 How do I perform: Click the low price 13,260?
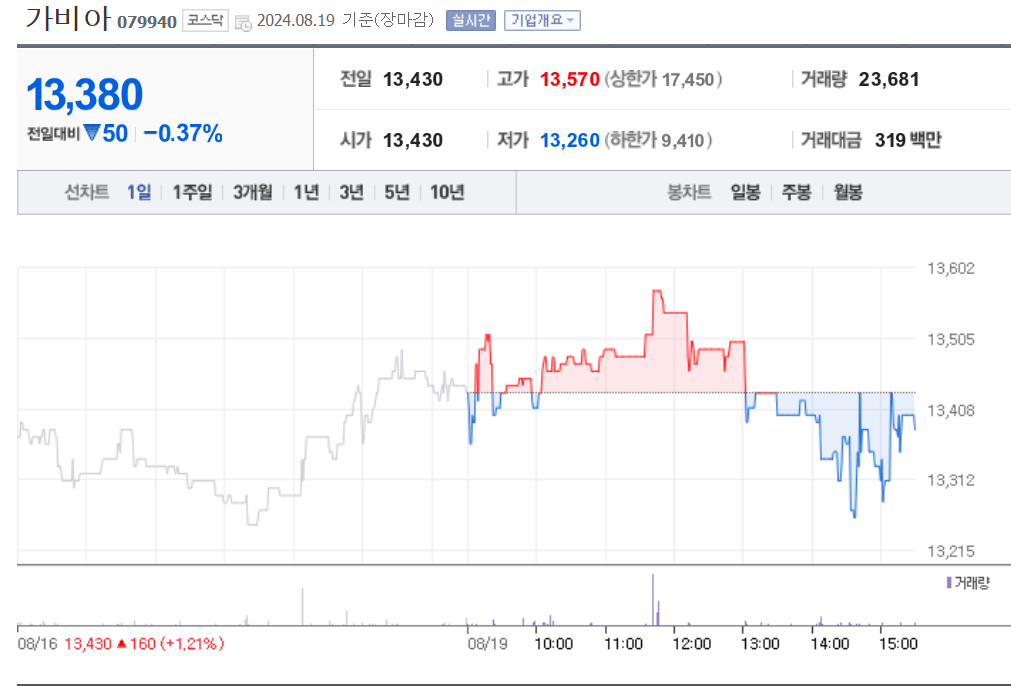click(570, 140)
